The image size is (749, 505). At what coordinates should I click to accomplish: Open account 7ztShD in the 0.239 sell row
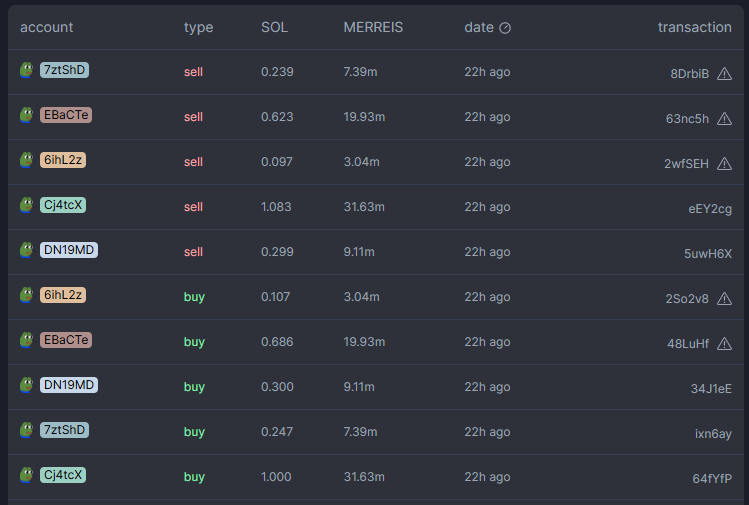(64, 70)
